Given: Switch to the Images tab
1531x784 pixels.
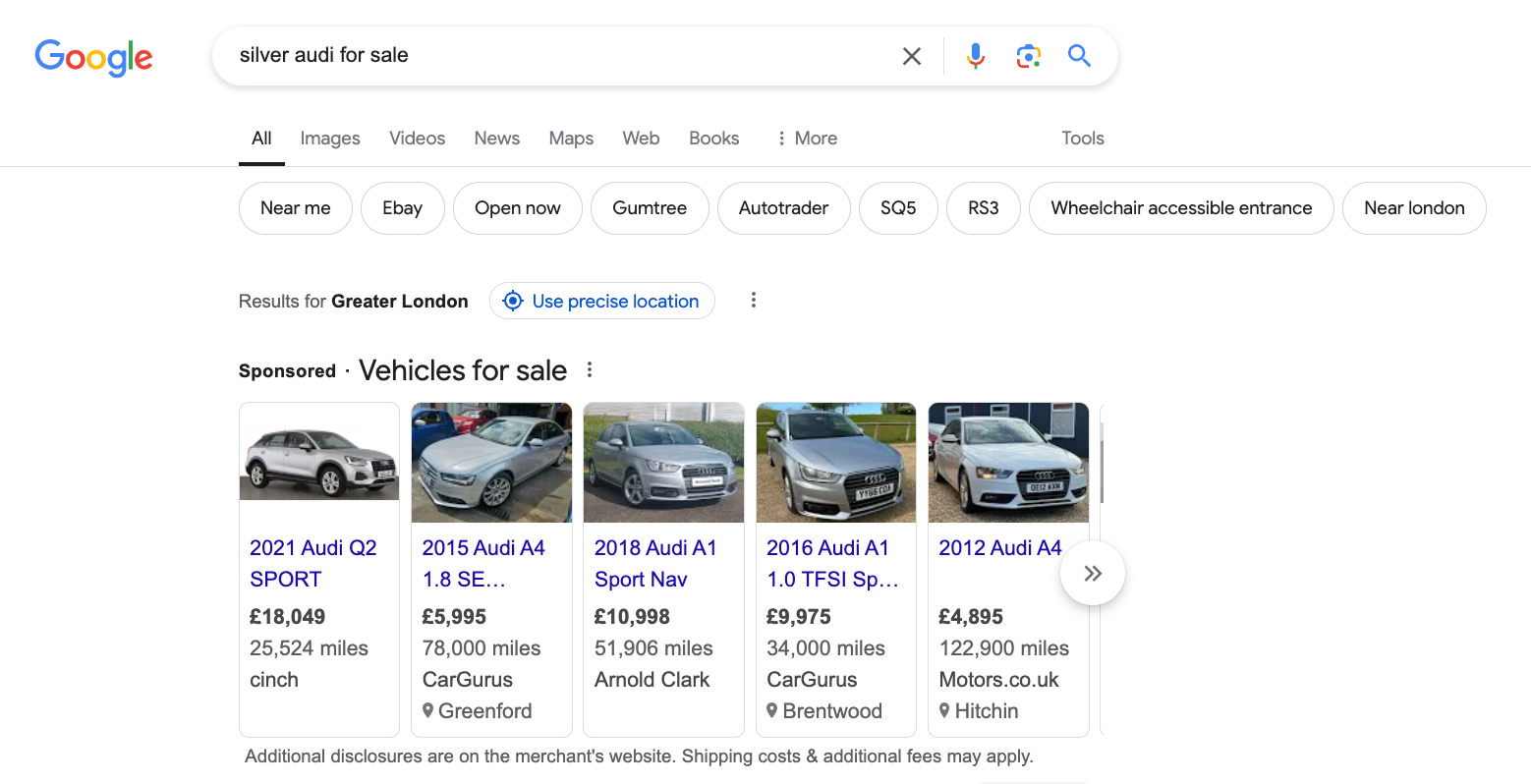Looking at the screenshot, I should click(329, 139).
